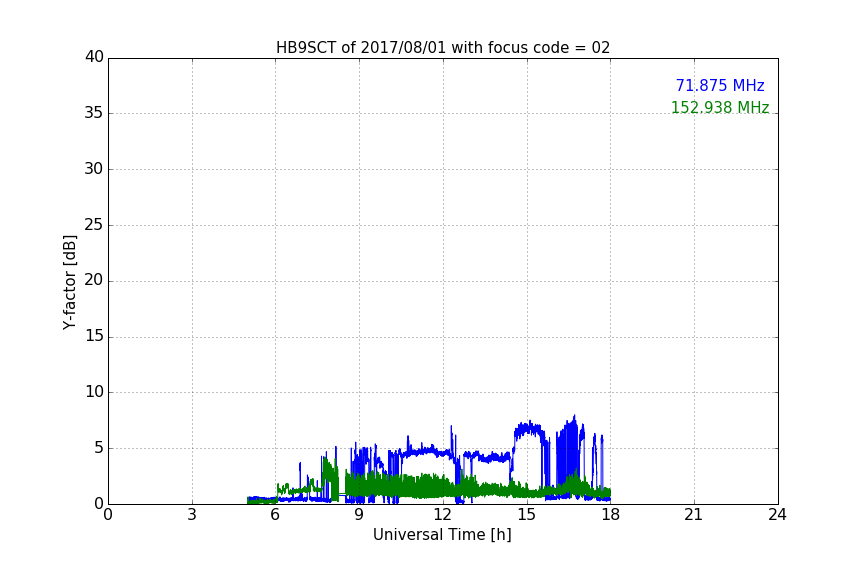Click the y-axis tick label 20
This screenshot has width=864, height=576.
pos(94,281)
